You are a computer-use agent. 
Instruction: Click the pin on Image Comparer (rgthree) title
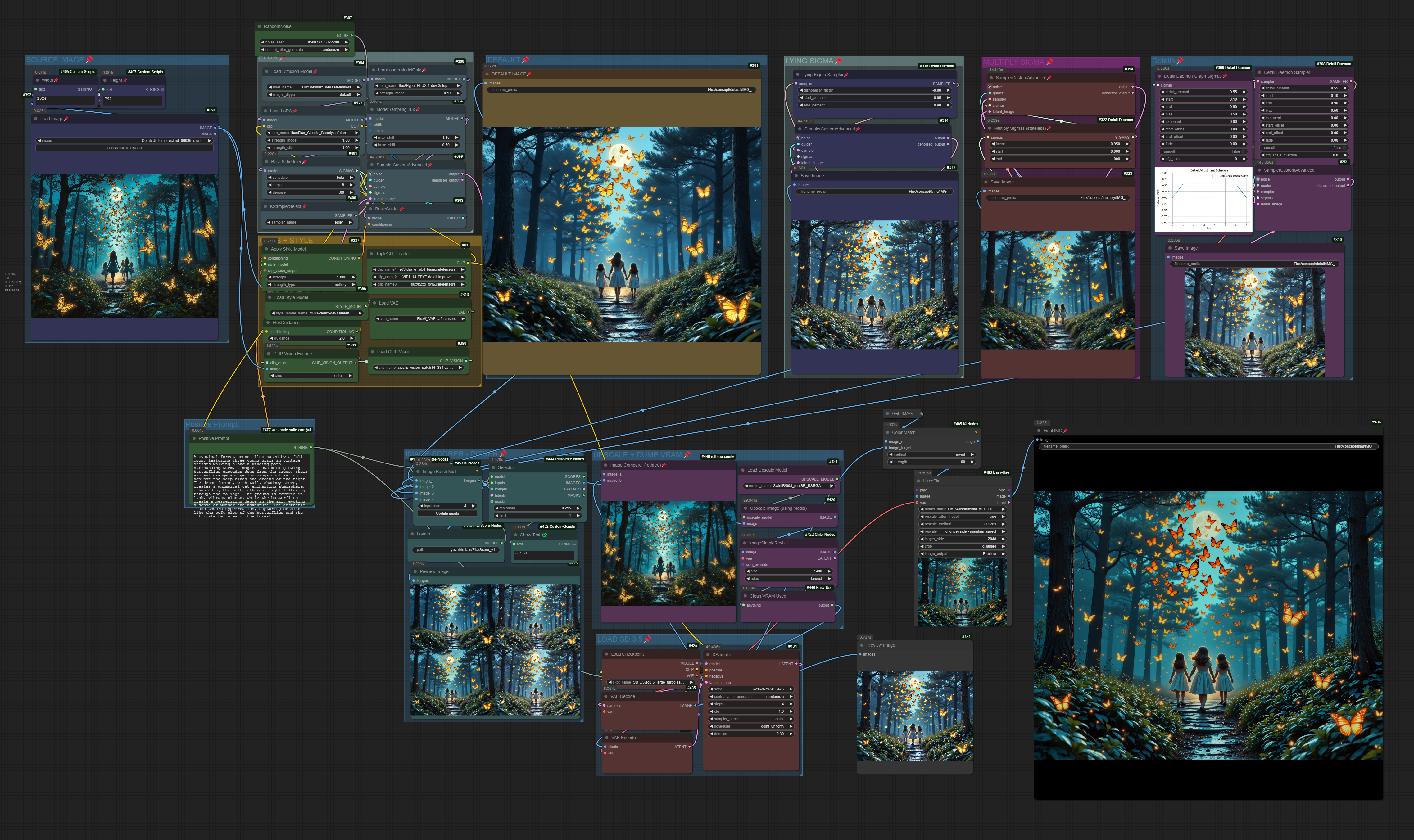coord(664,465)
